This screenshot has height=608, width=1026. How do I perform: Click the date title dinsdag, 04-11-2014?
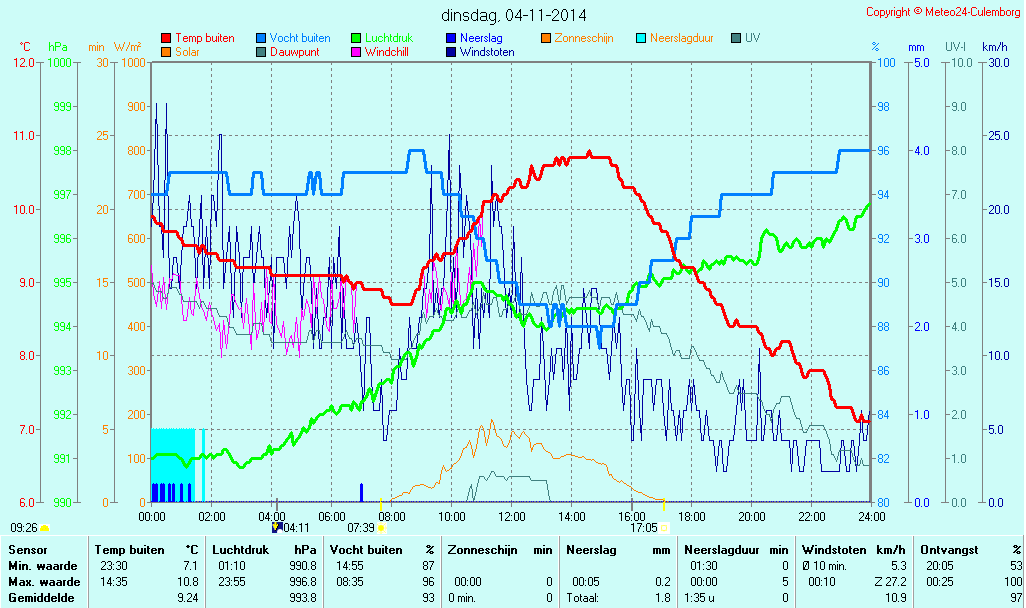pos(514,16)
